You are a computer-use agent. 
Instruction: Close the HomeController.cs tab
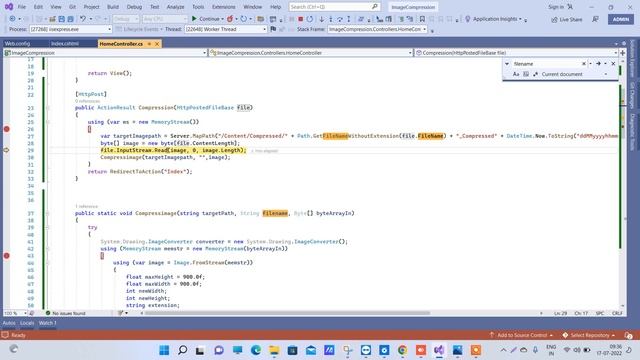pyautogui.click(x=157, y=44)
